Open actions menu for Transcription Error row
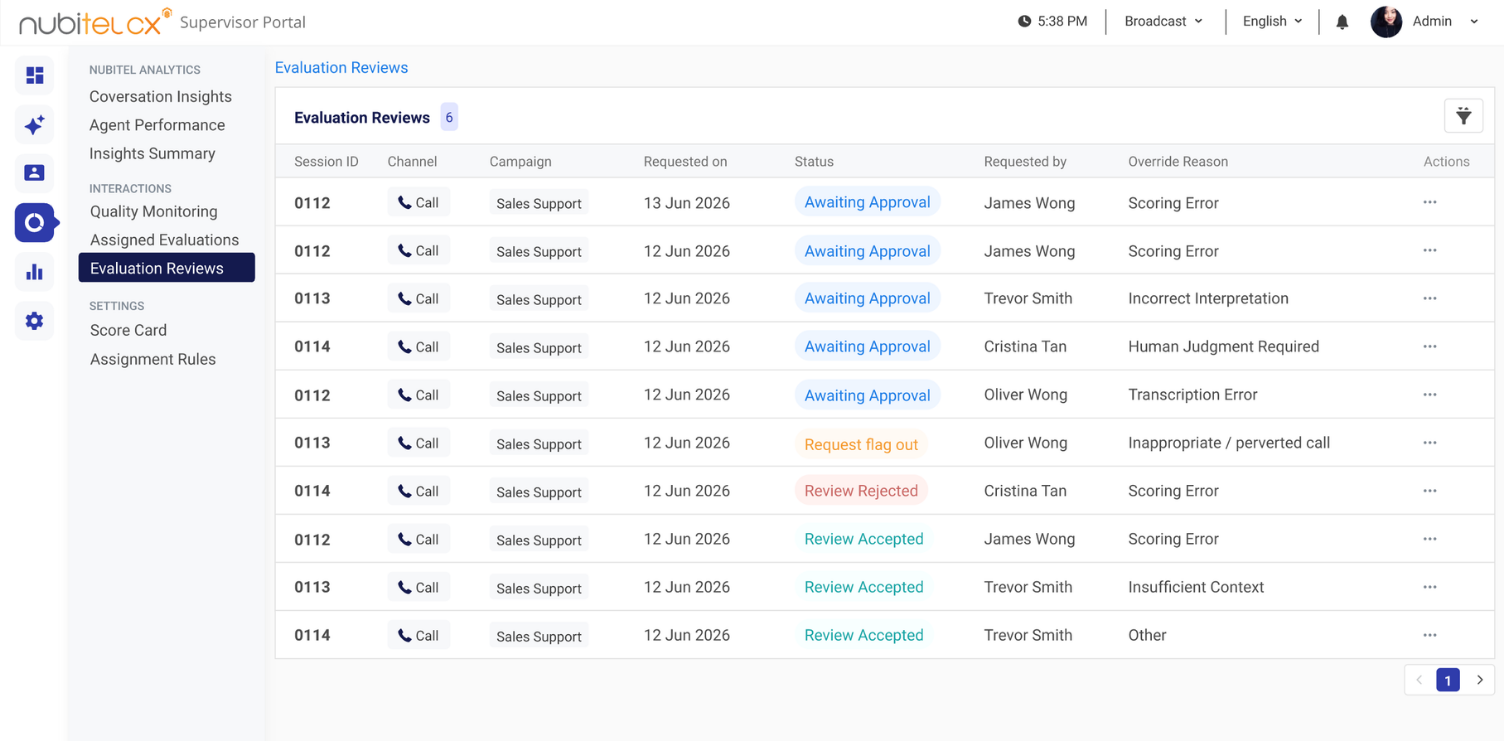 click(1430, 394)
